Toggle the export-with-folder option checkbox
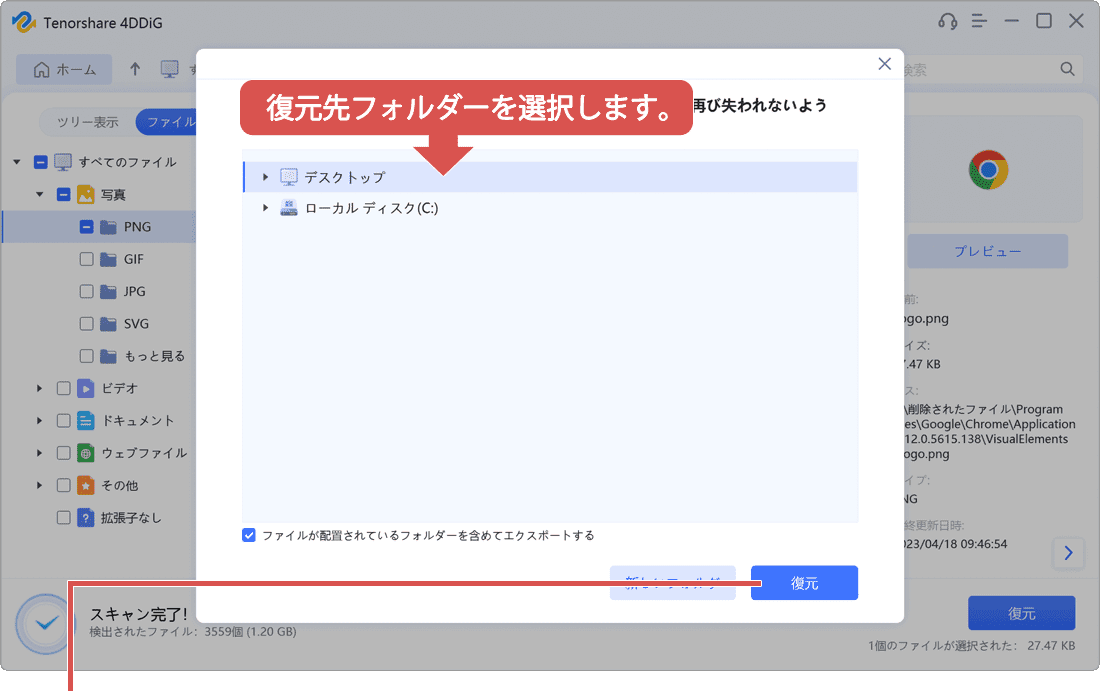 (249, 535)
